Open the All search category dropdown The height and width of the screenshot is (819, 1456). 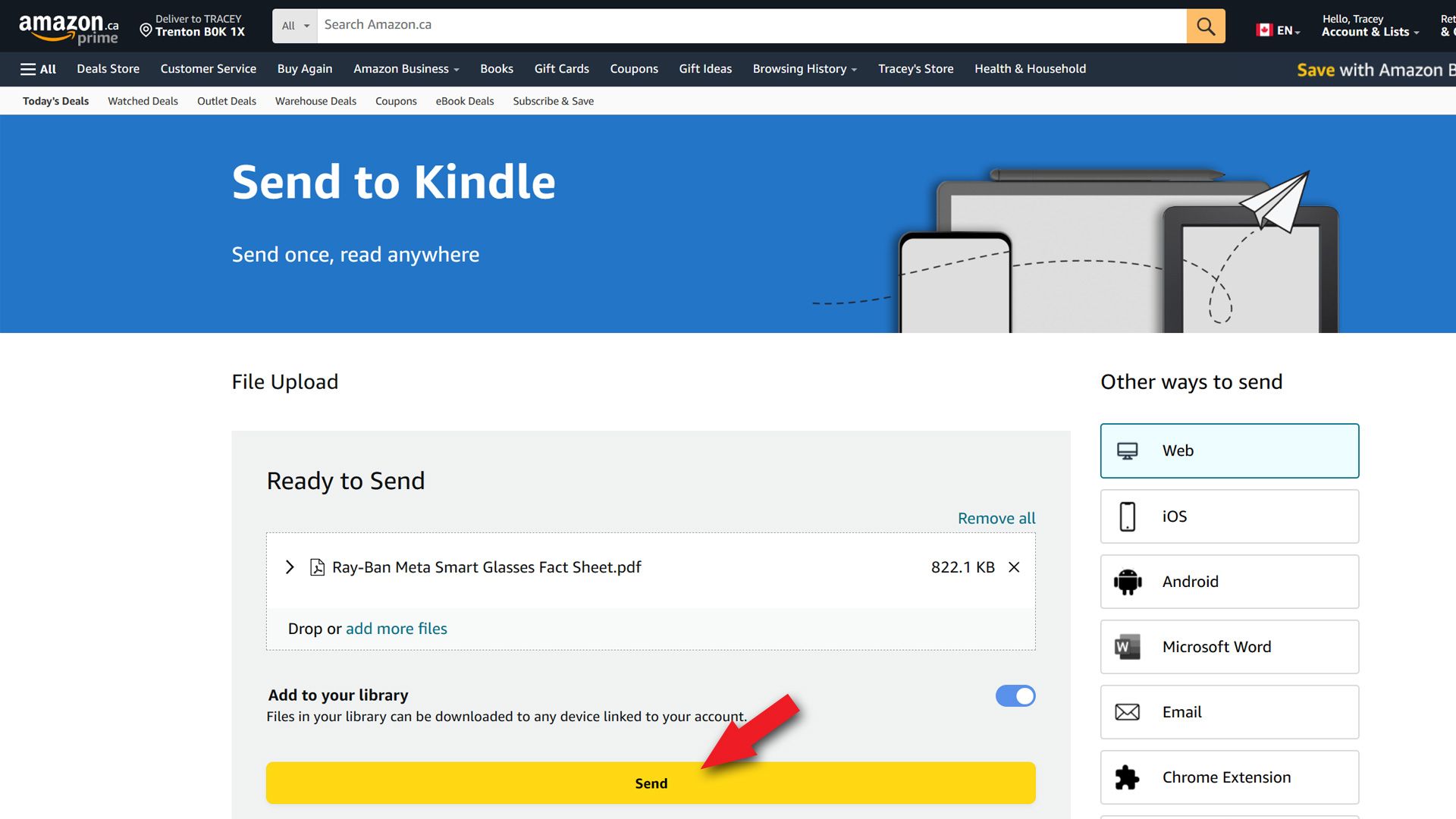click(295, 26)
